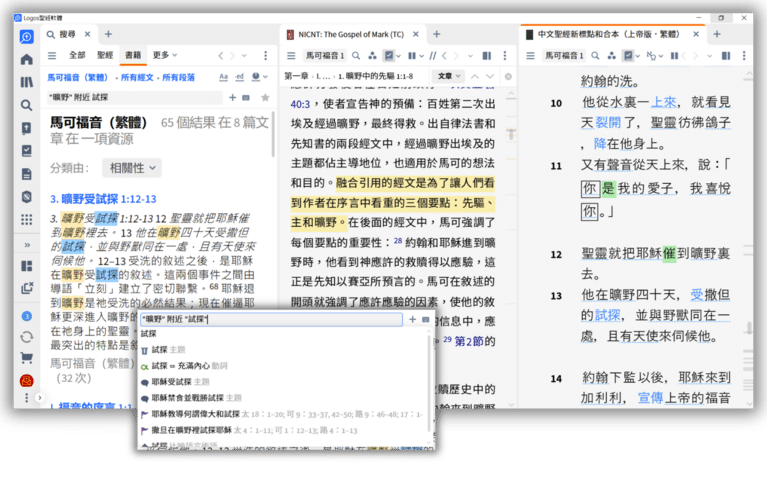Toggle the two-bar pause icon in the Chinese Bible toolbar

pos(675,56)
